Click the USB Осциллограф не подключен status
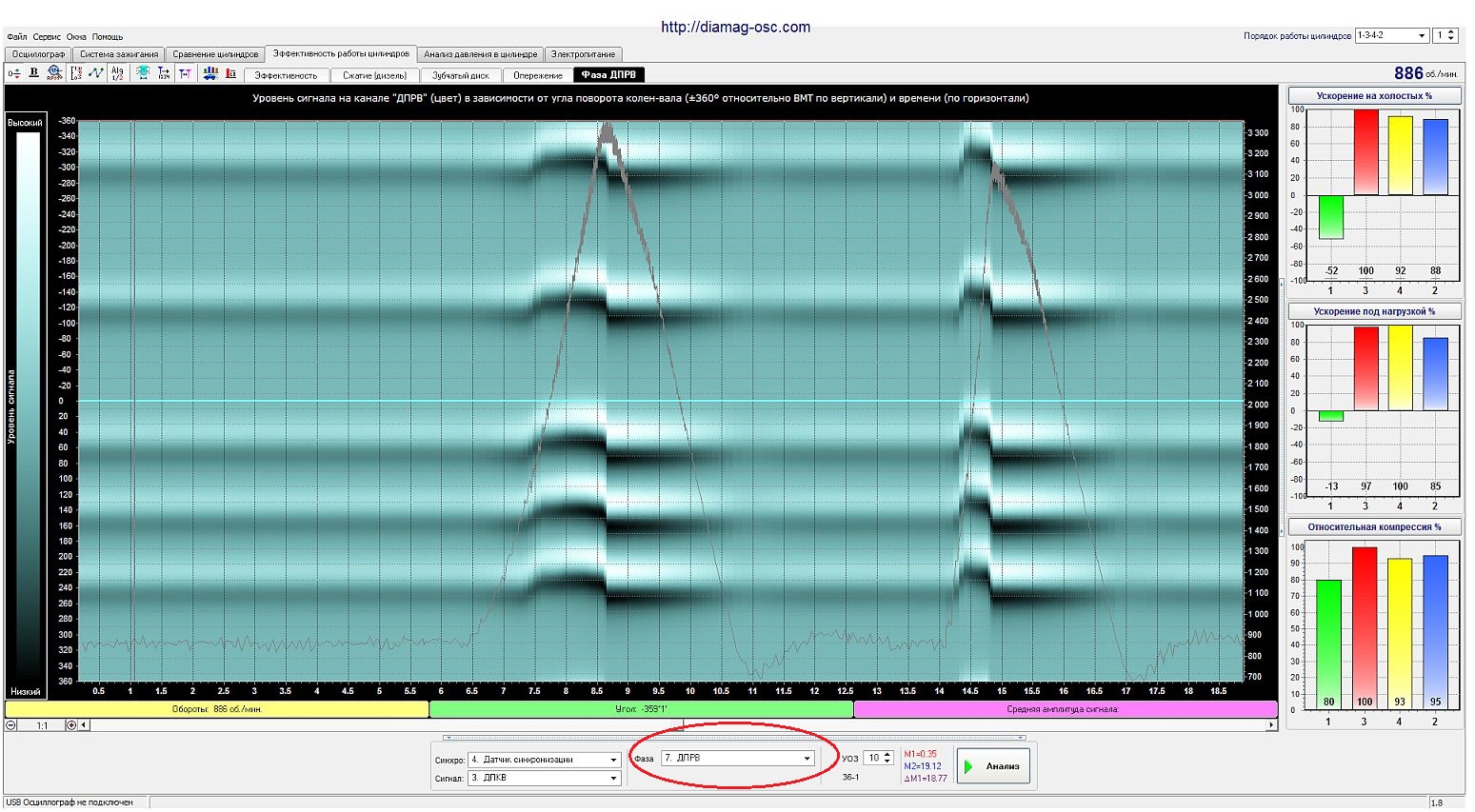Viewport: 1475px width, 812px height. tap(70, 802)
